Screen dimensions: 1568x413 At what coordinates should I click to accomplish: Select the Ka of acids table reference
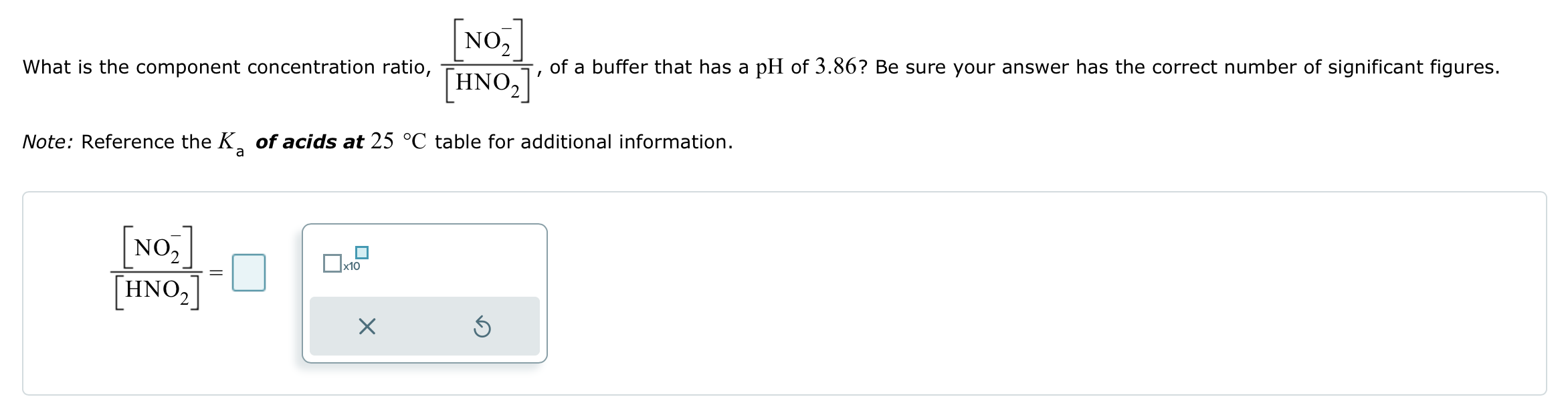pyautogui.click(x=312, y=141)
